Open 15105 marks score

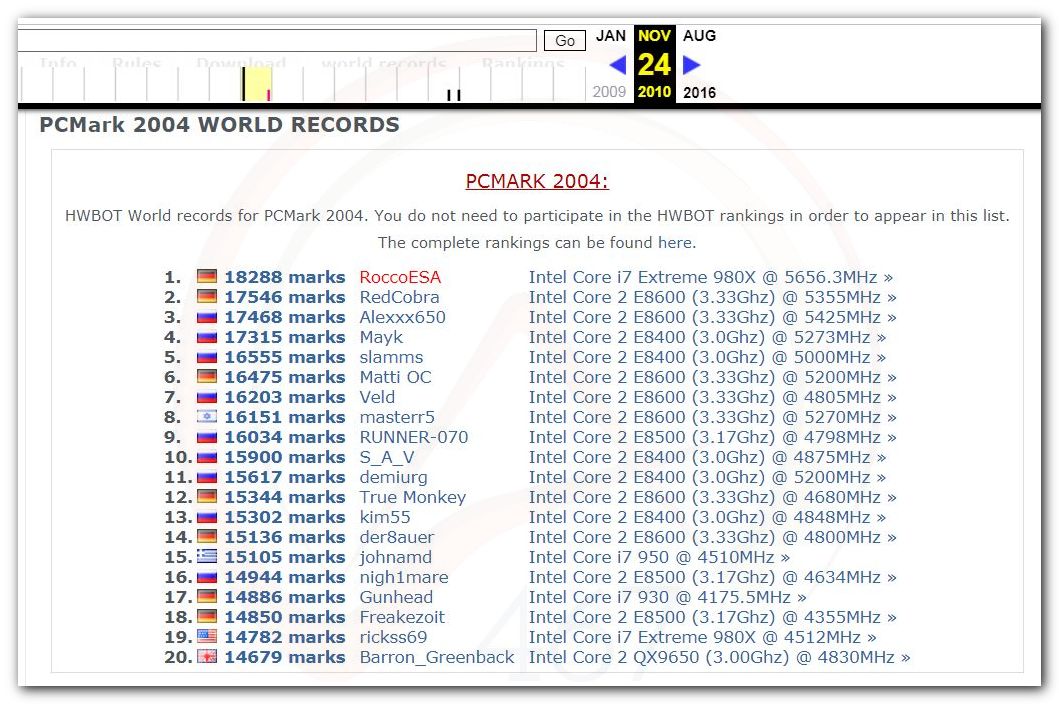284,557
